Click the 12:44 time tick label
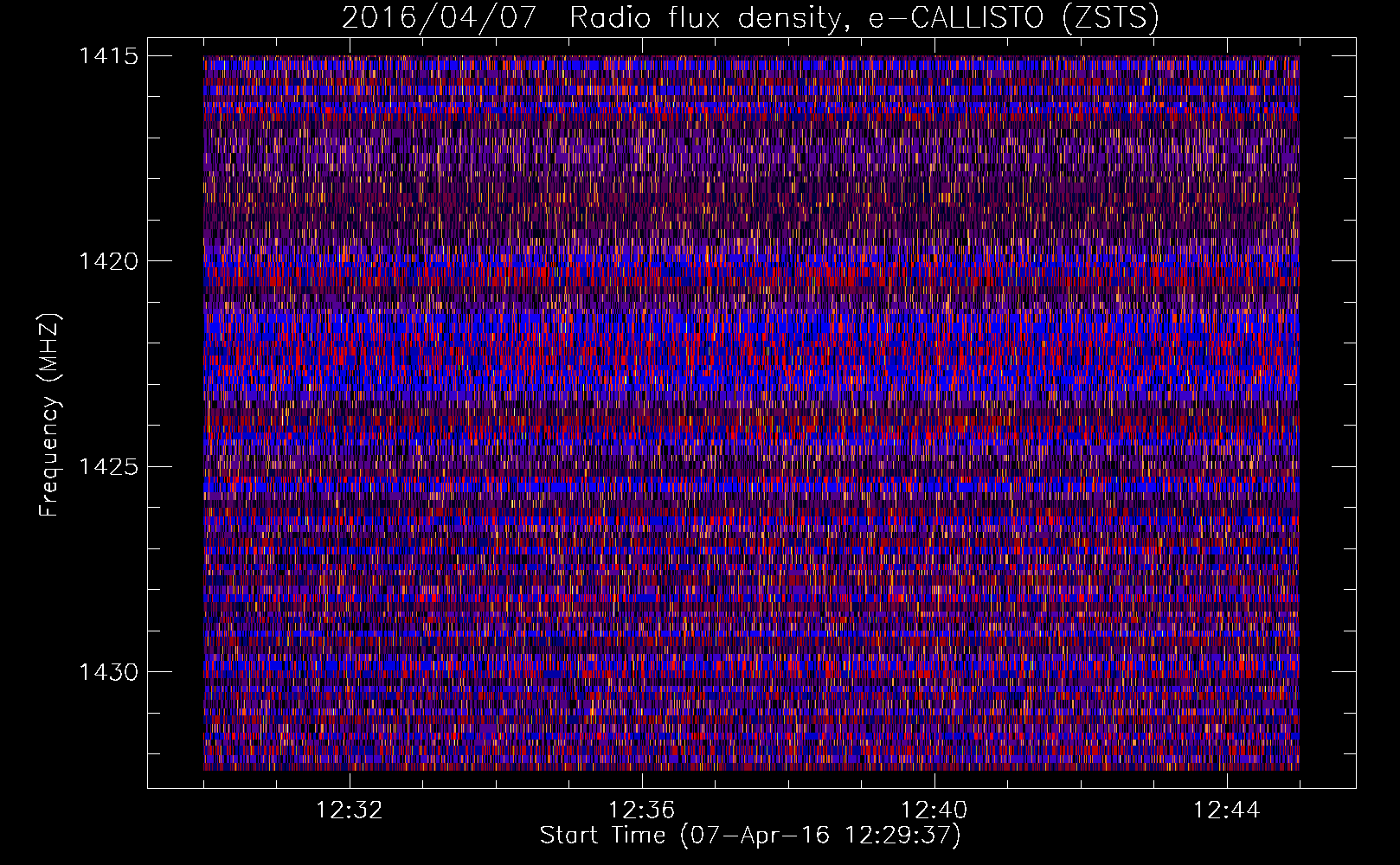 pyautogui.click(x=1227, y=810)
